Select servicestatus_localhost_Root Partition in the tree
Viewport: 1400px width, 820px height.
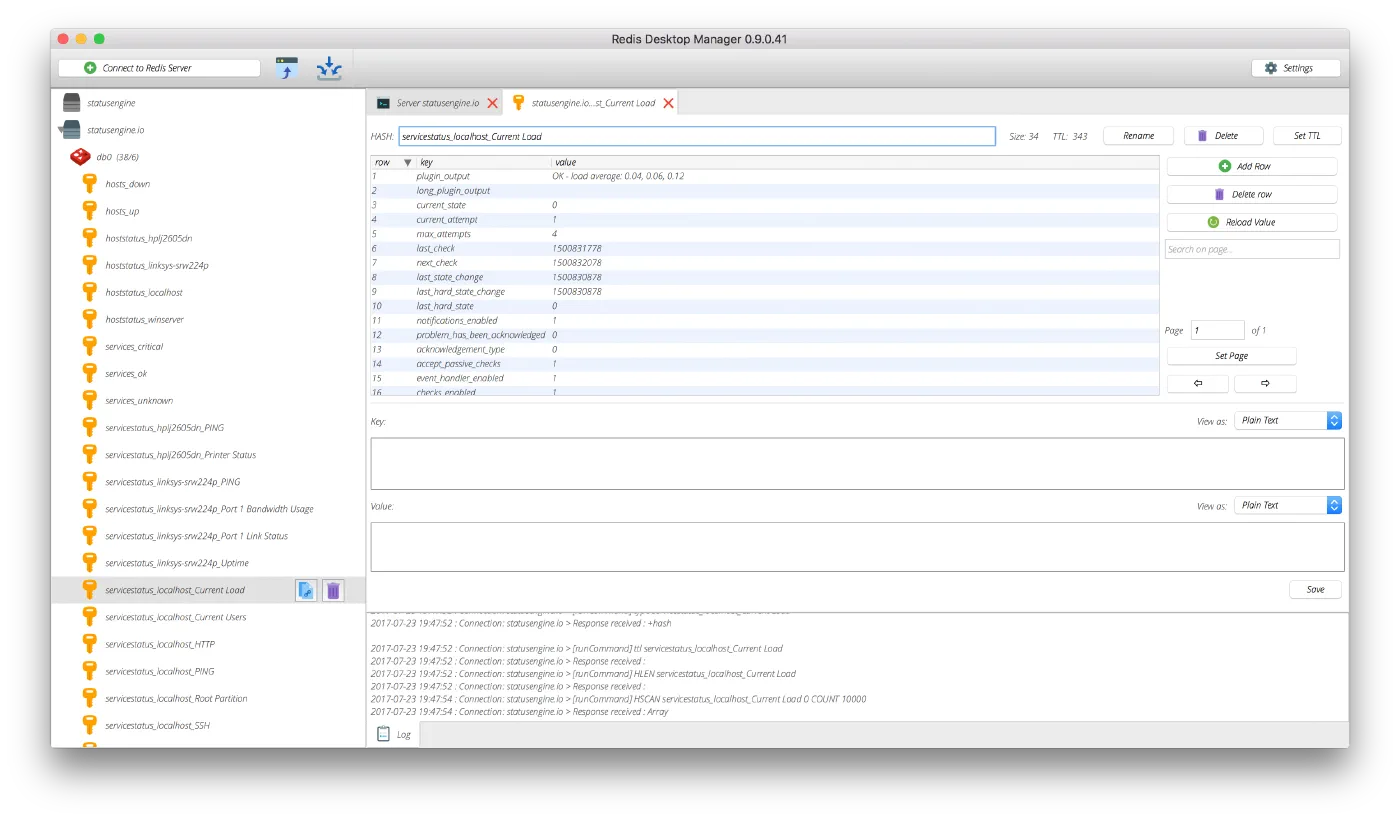176,698
